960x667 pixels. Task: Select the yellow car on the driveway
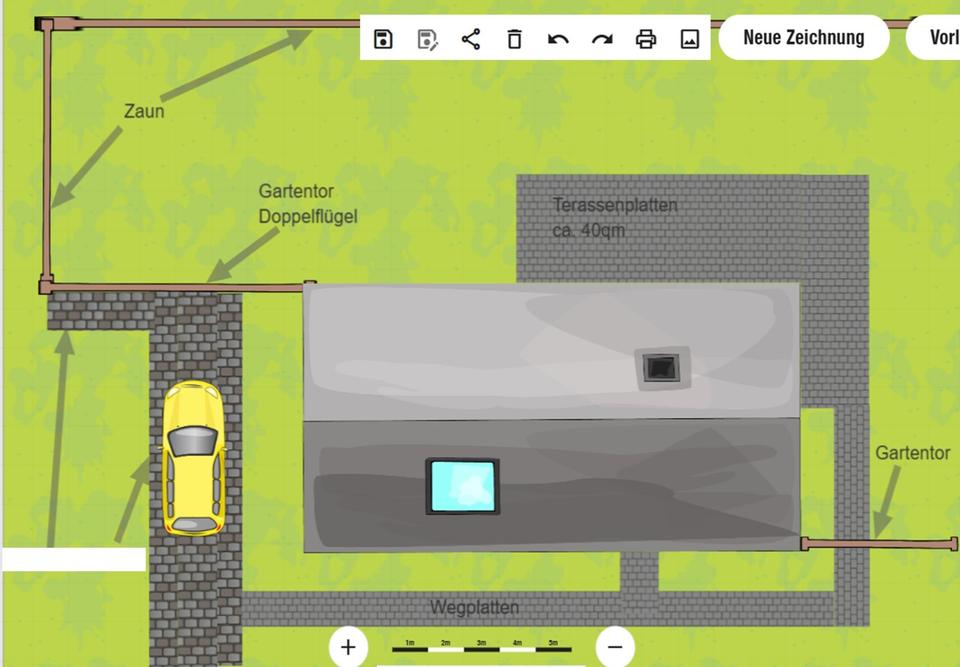coord(194,458)
